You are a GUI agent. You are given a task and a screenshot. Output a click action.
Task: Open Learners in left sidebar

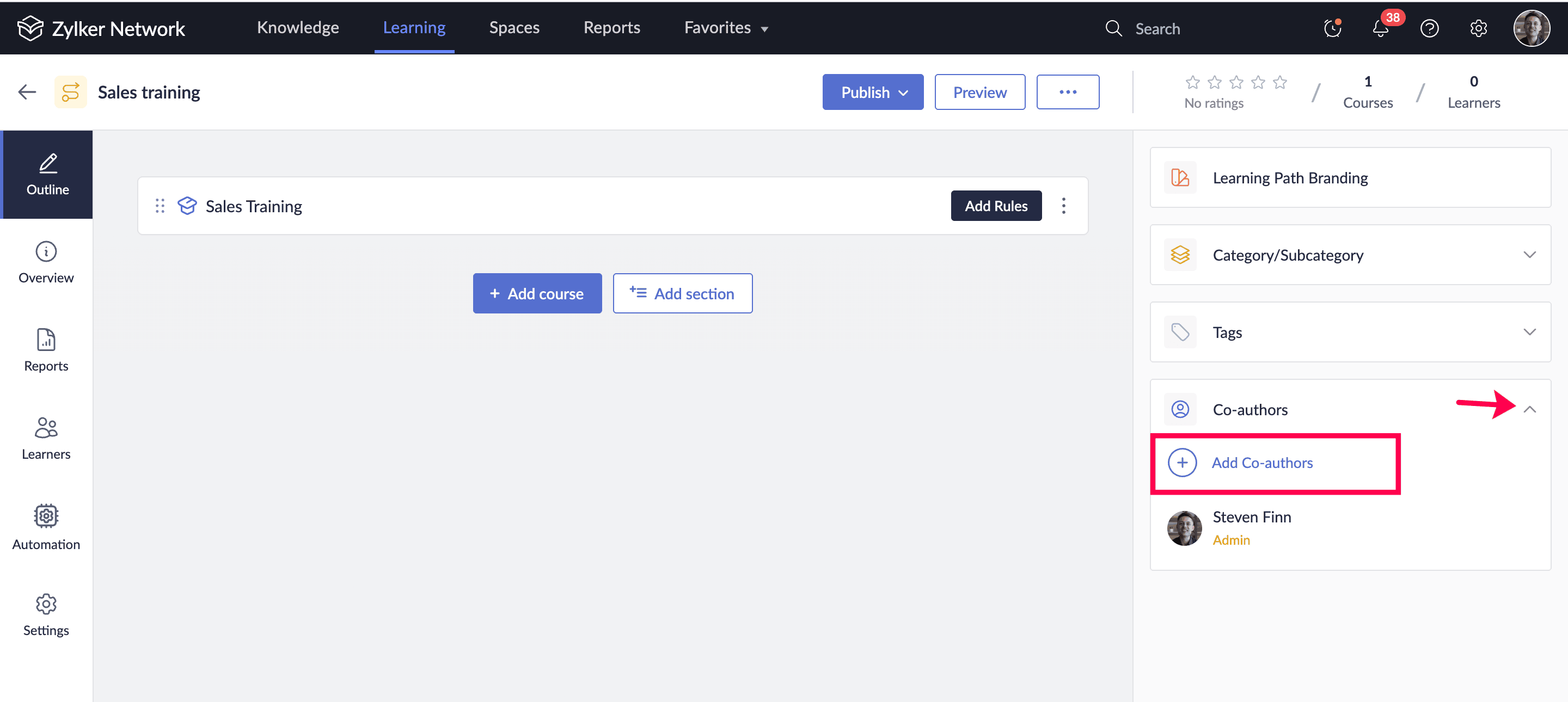tap(46, 438)
